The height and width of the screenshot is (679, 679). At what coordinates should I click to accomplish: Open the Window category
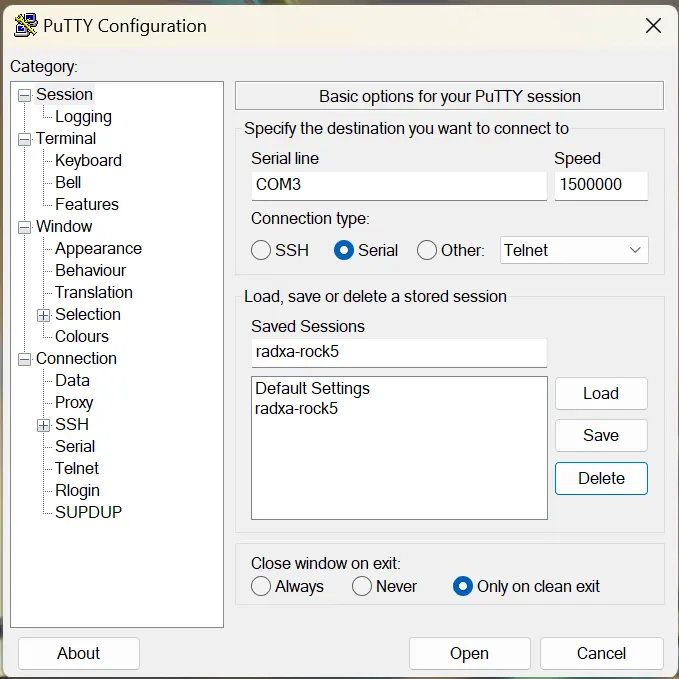(64, 226)
